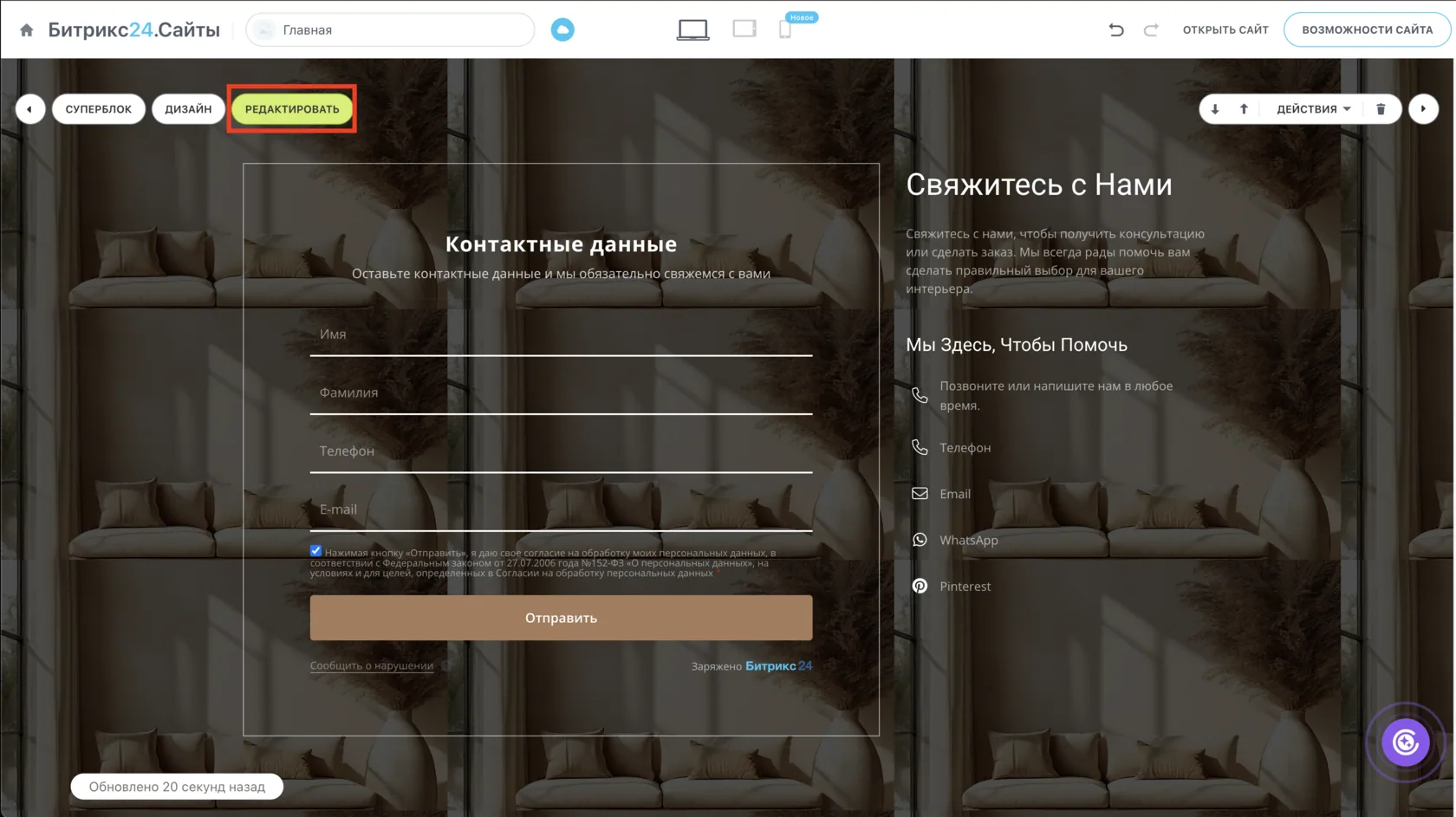Click the Pinterest icon in contacts
Image resolution: width=1456 pixels, height=817 pixels.
920,587
